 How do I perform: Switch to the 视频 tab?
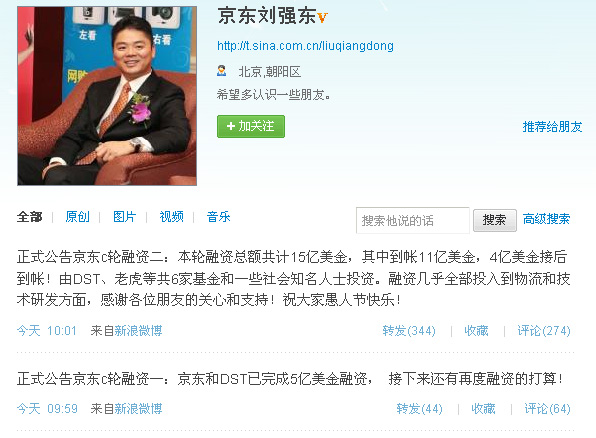[171, 217]
